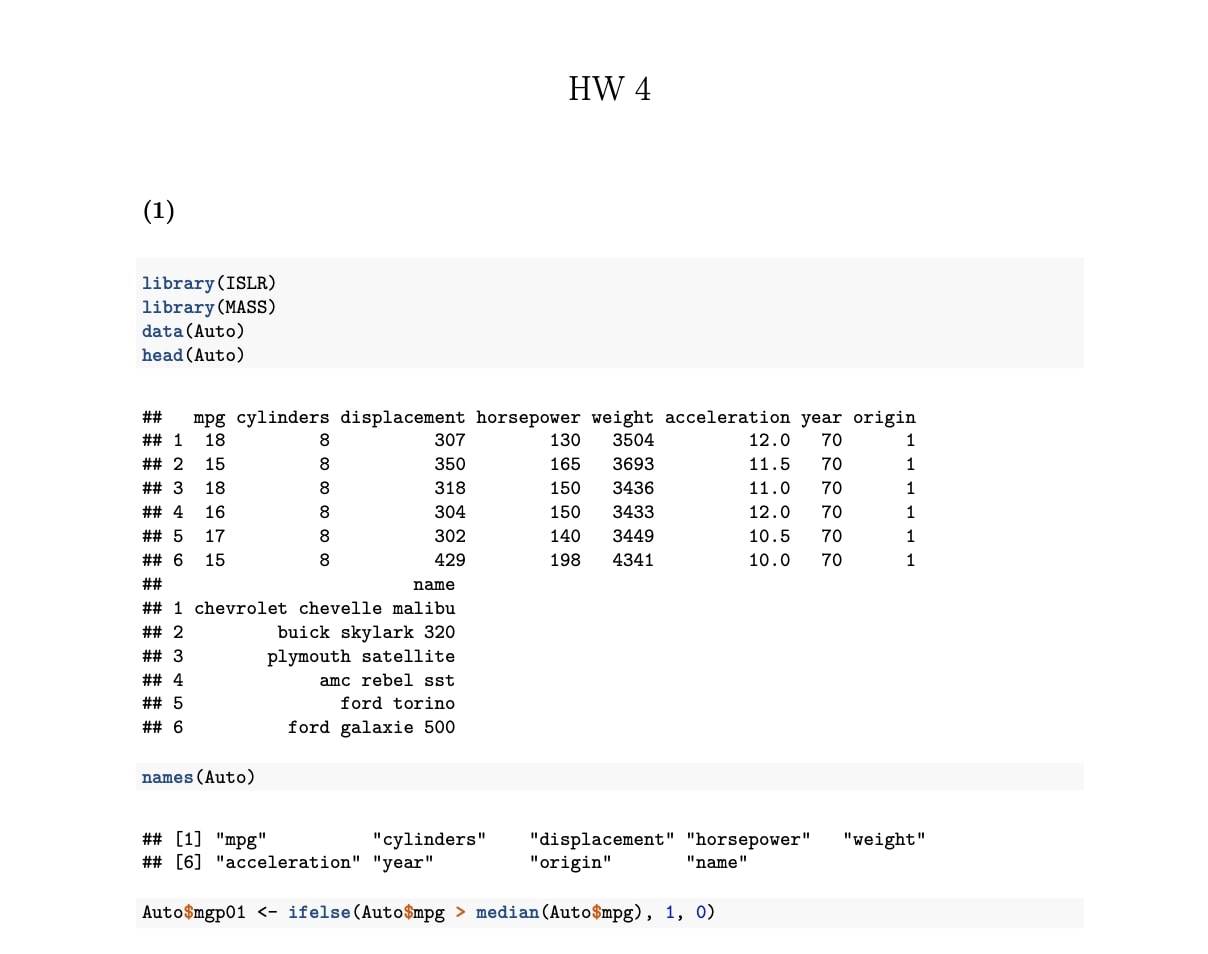Click the displacement column header in table

pyautogui.click(x=402, y=417)
